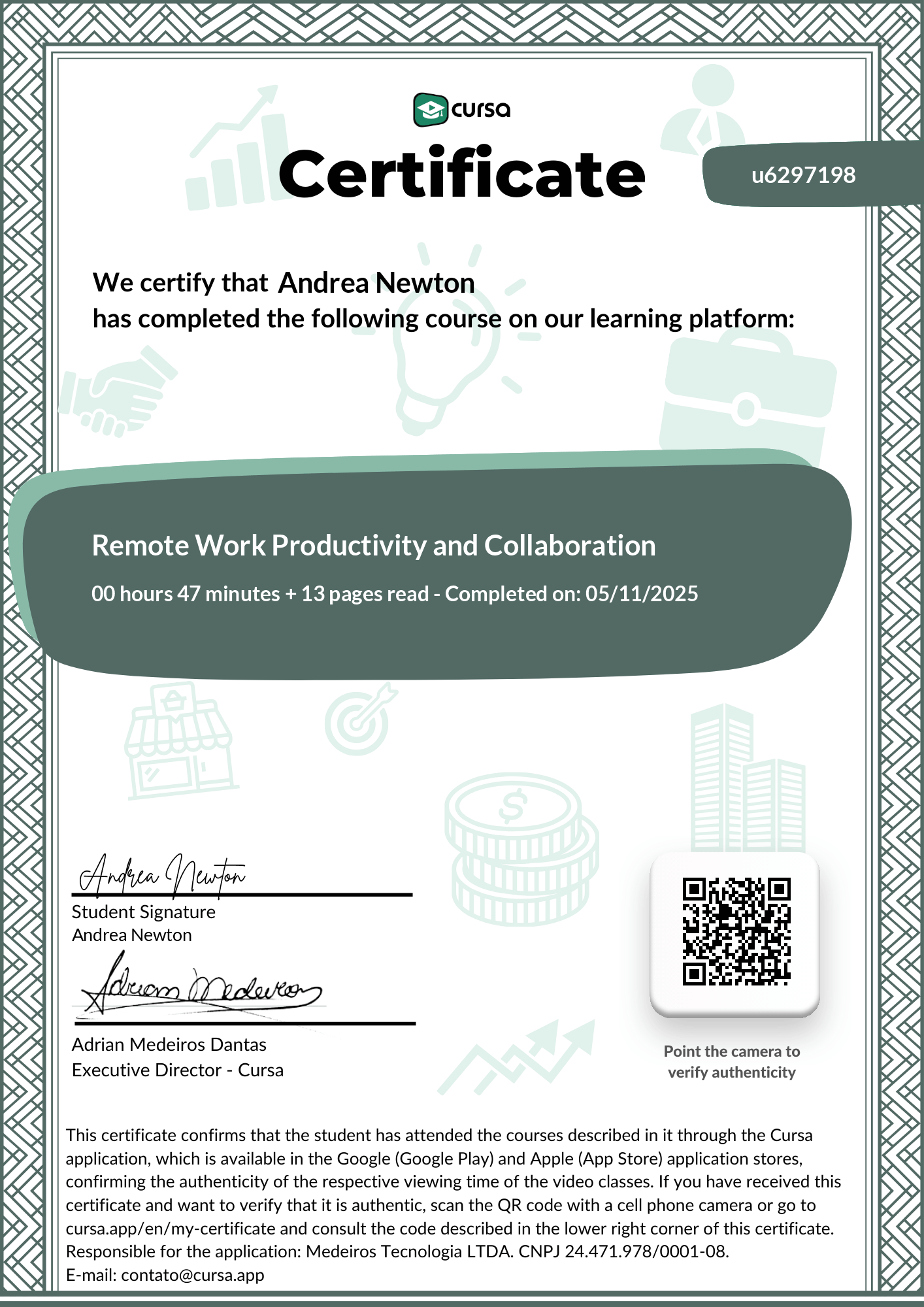The image size is (924, 1307).
Task: Click the contato@cursa.app email address
Action: pyautogui.click(x=192, y=1275)
